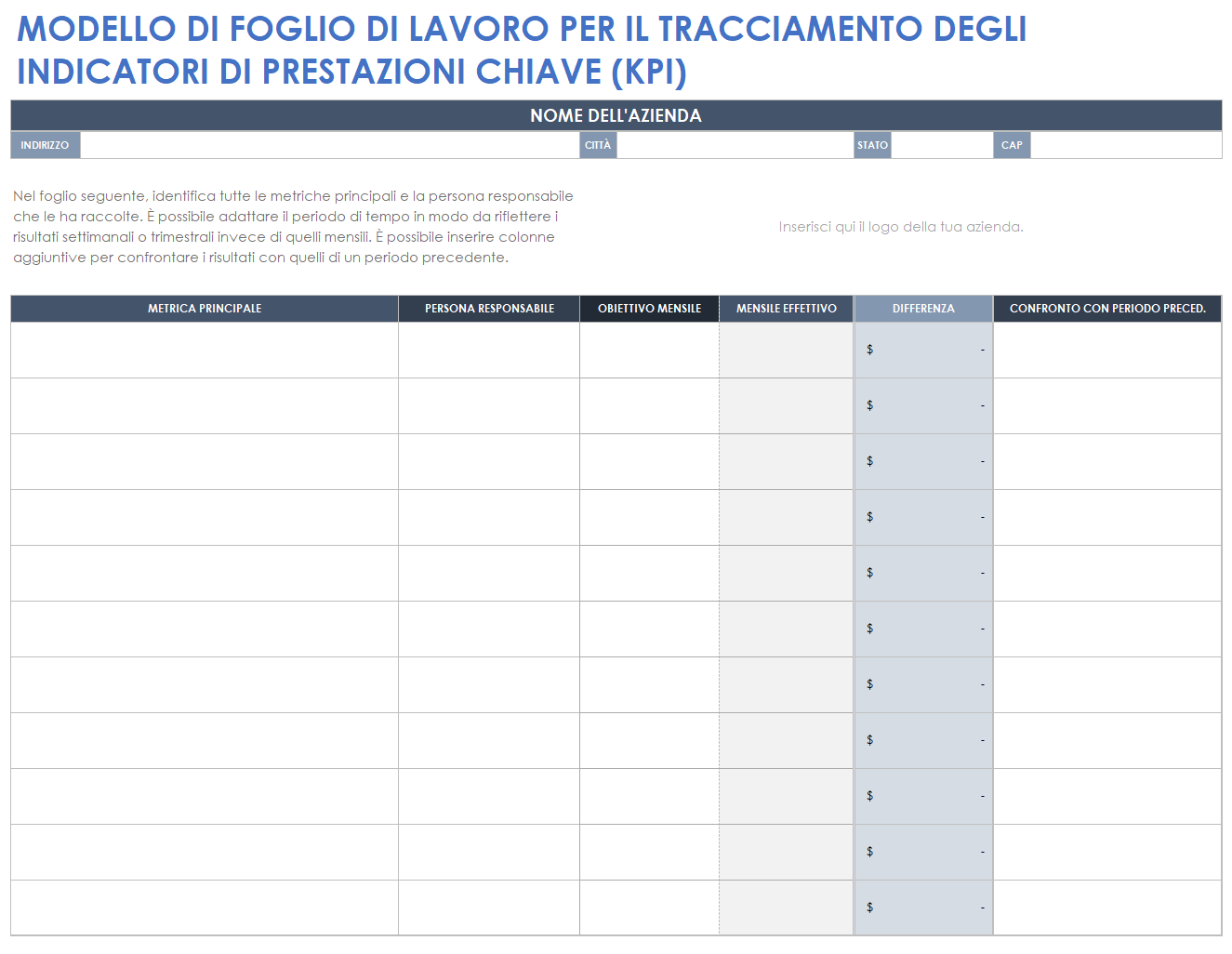Click the INDIRIZZO label
Image resolution: width=1232 pixels, height=954 pixels.
(46, 145)
